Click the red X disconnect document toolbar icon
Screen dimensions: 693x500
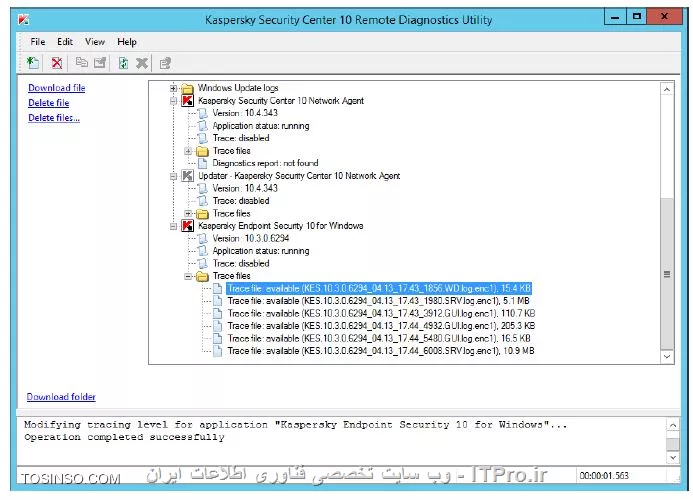pyautogui.click(x=57, y=63)
